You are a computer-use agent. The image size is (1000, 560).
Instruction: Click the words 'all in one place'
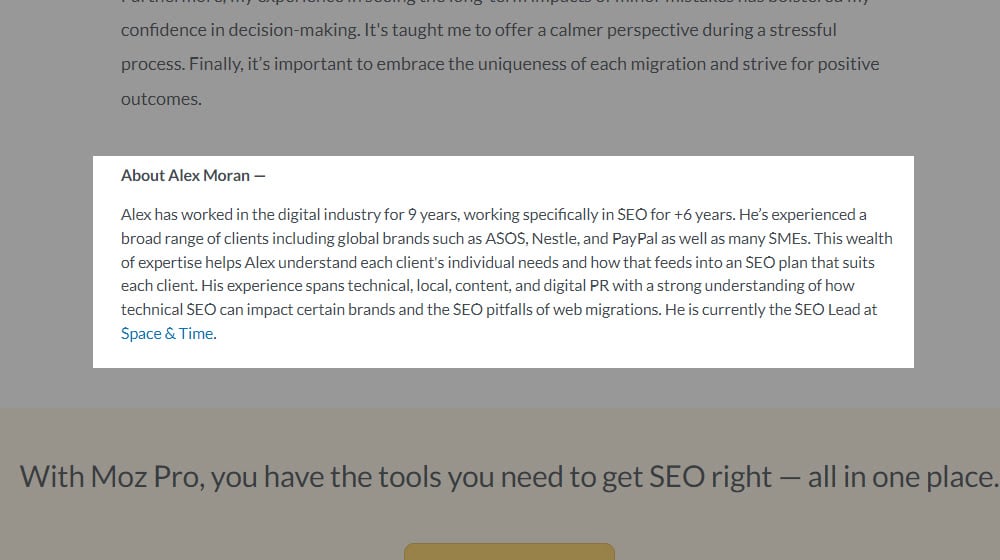(x=901, y=477)
